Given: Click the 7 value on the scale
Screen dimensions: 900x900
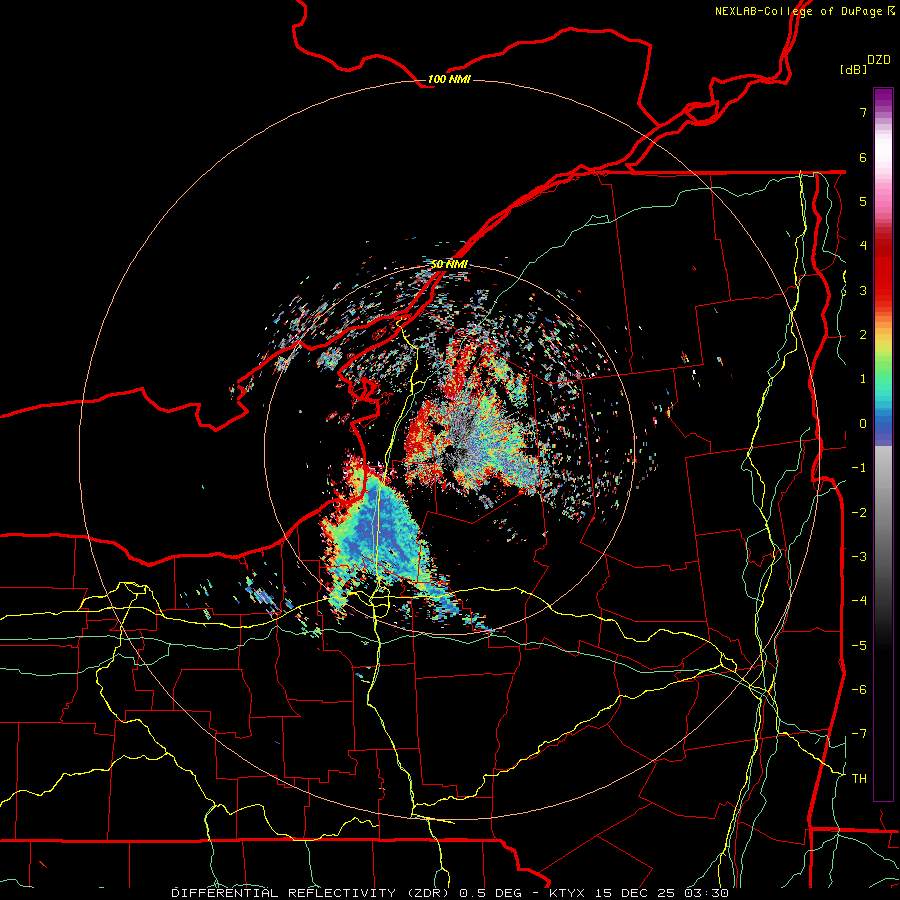Looking at the screenshot, I should coord(863,112).
